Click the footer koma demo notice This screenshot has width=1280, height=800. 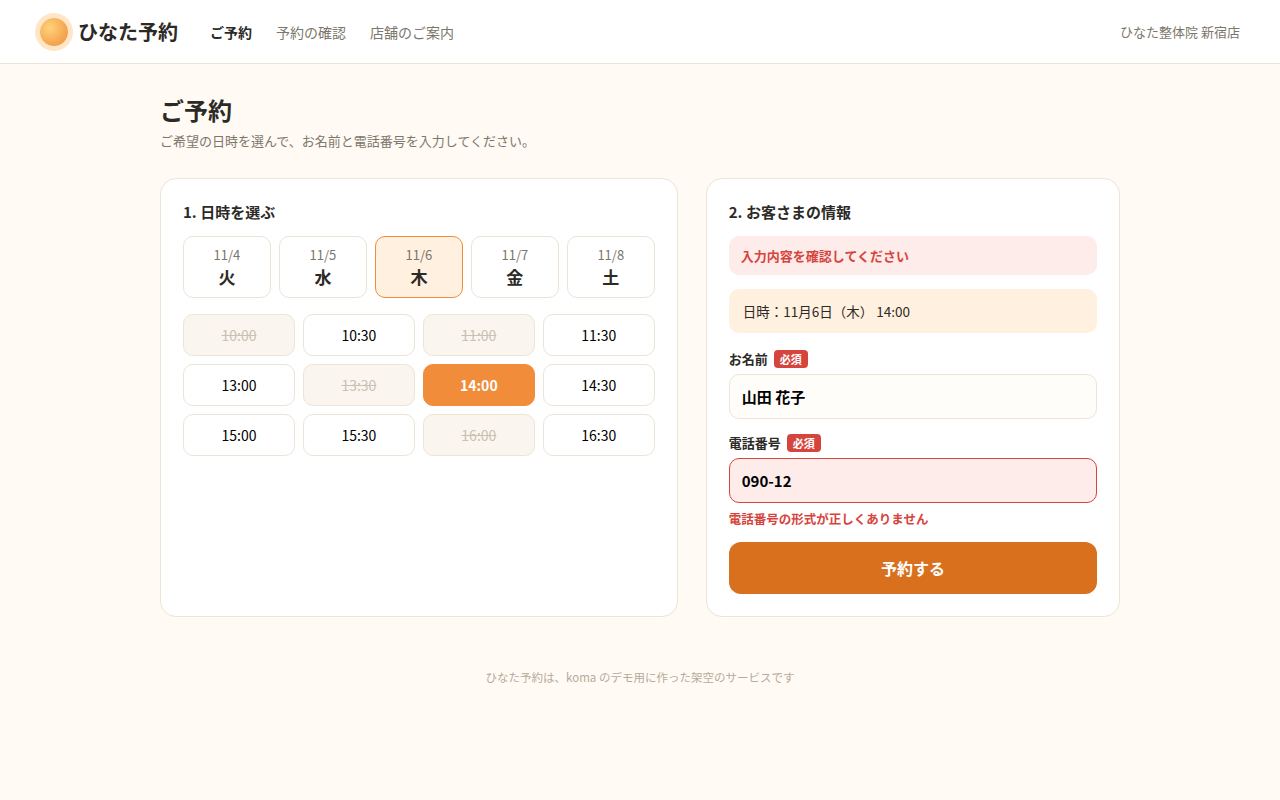[640, 677]
